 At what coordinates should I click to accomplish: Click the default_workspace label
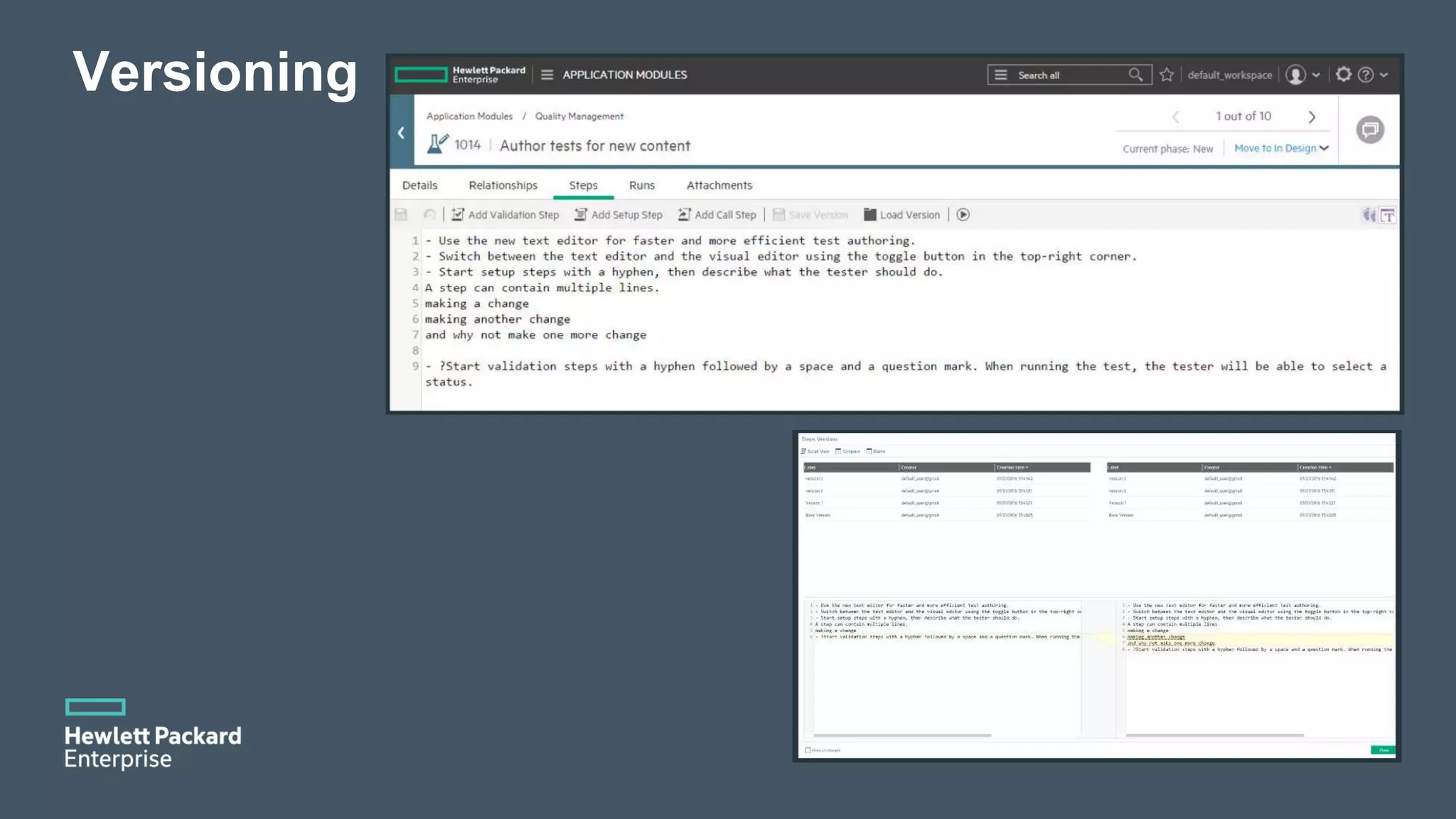click(1229, 75)
